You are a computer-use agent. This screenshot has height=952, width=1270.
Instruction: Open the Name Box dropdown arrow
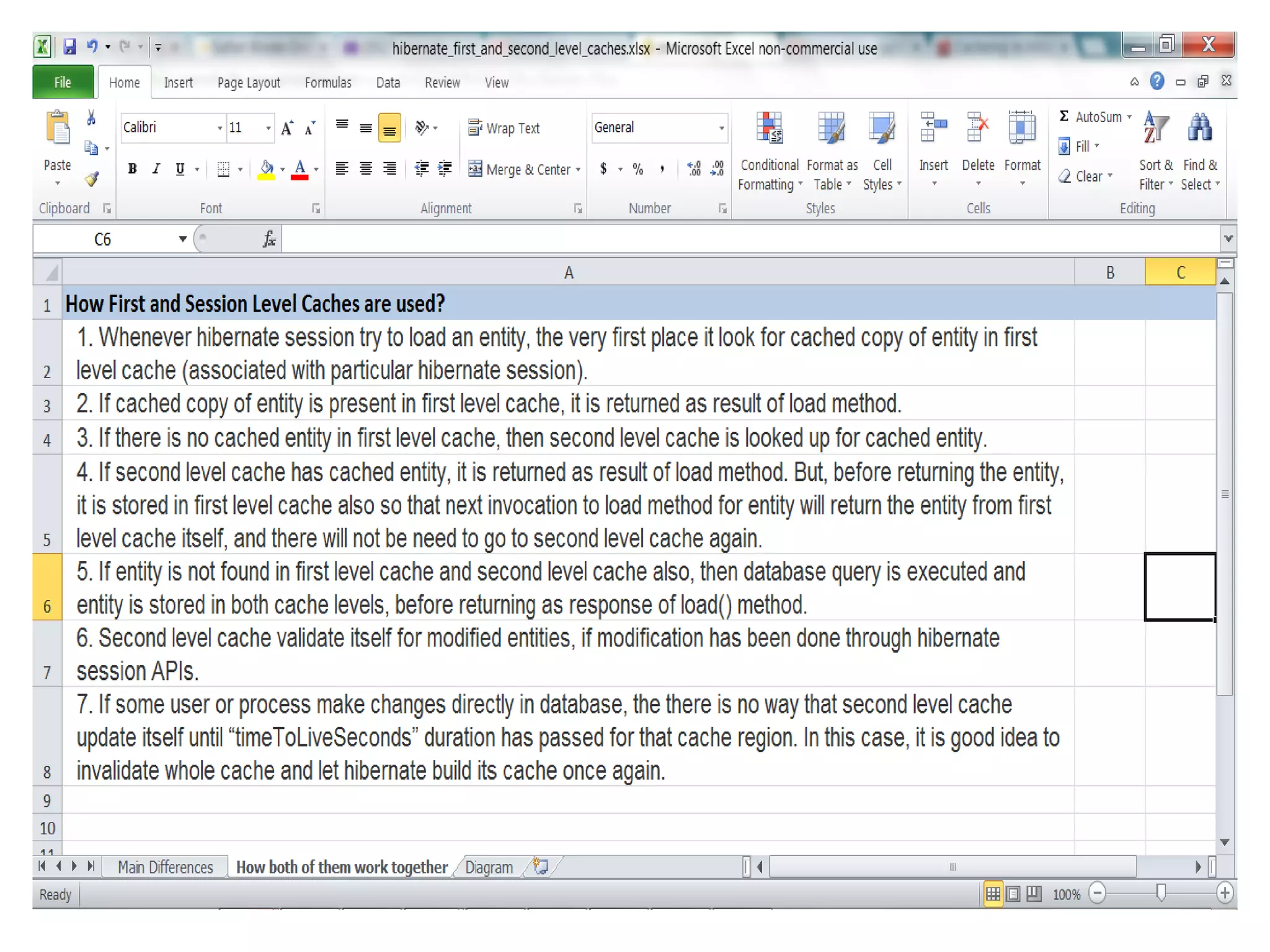pos(182,239)
